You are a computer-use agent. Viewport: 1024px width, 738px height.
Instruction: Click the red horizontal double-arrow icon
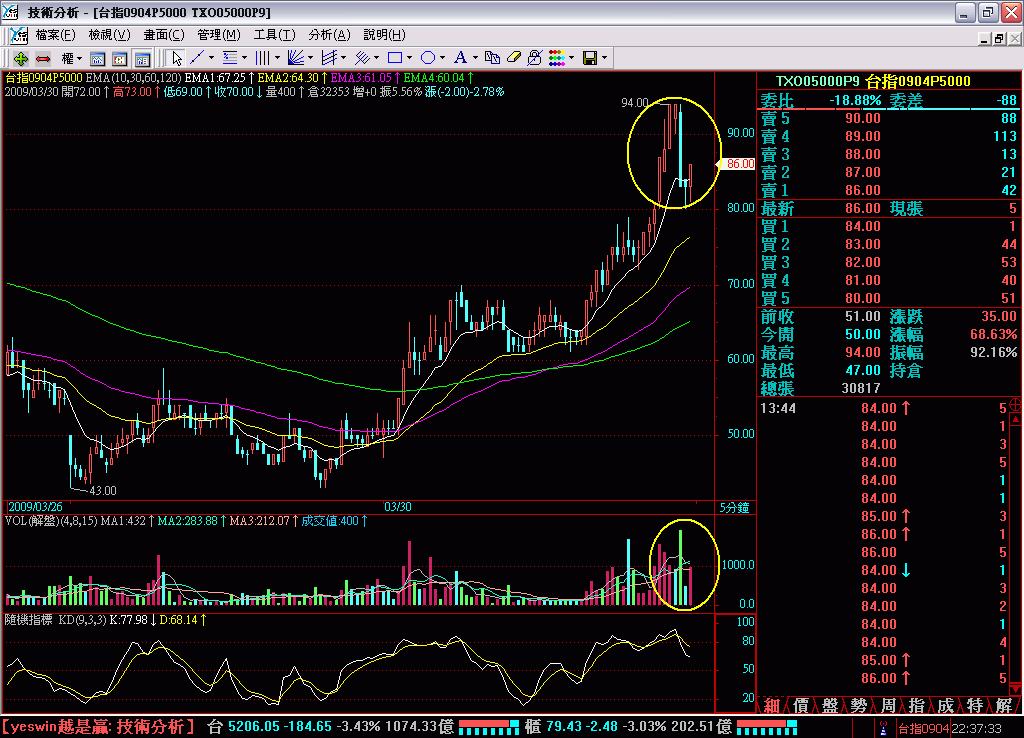point(43,59)
